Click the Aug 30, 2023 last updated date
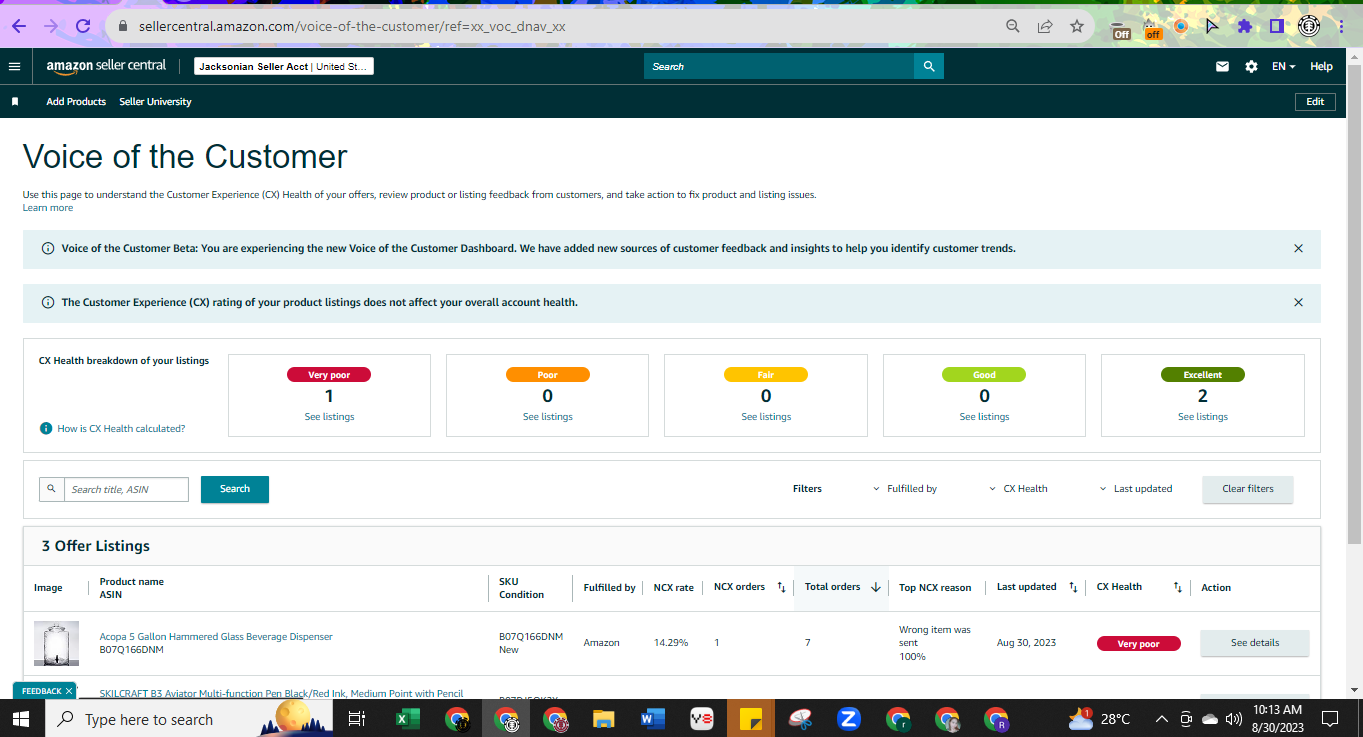 (x=1026, y=643)
